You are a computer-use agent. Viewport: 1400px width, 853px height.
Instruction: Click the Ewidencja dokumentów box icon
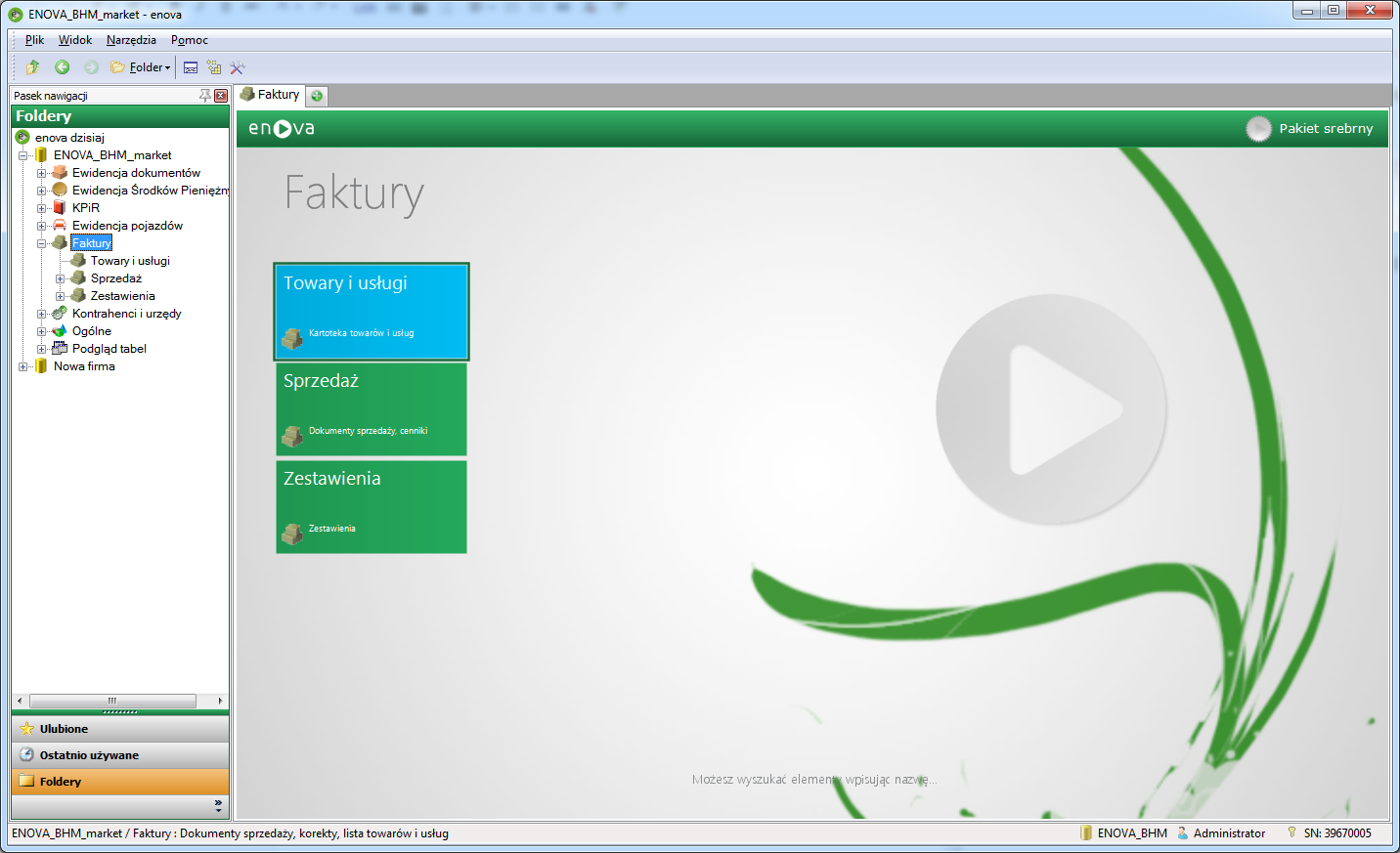tap(60, 173)
